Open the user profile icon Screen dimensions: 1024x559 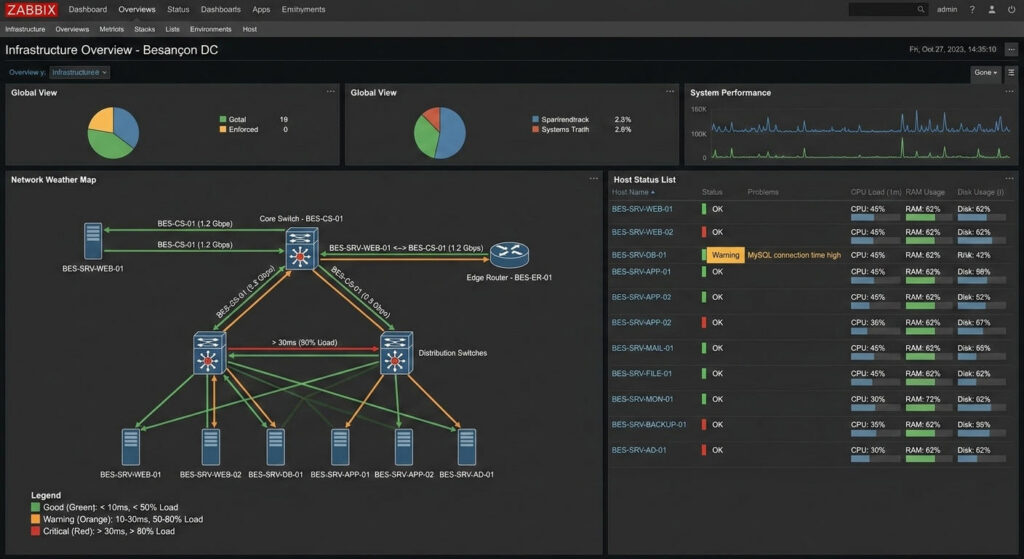(x=991, y=10)
